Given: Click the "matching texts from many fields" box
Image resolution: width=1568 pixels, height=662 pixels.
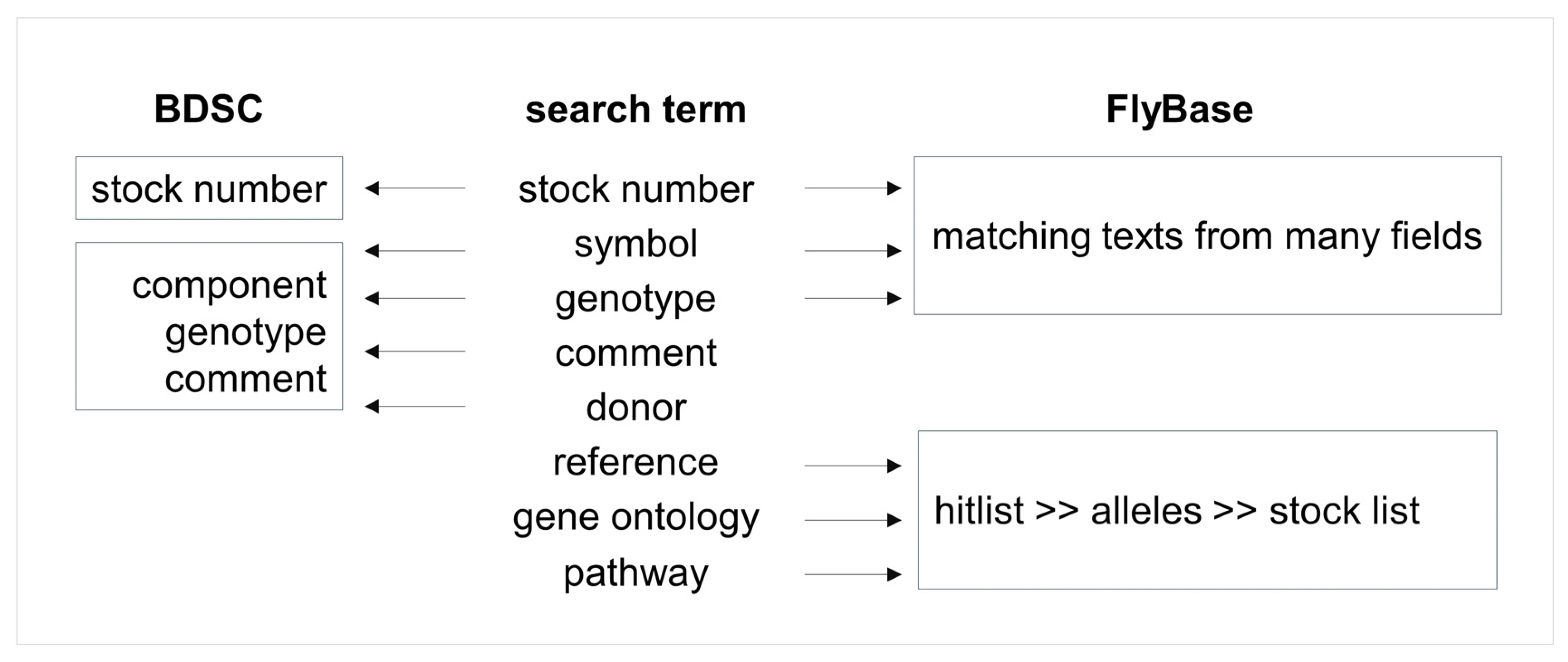Looking at the screenshot, I should point(1207,236).
